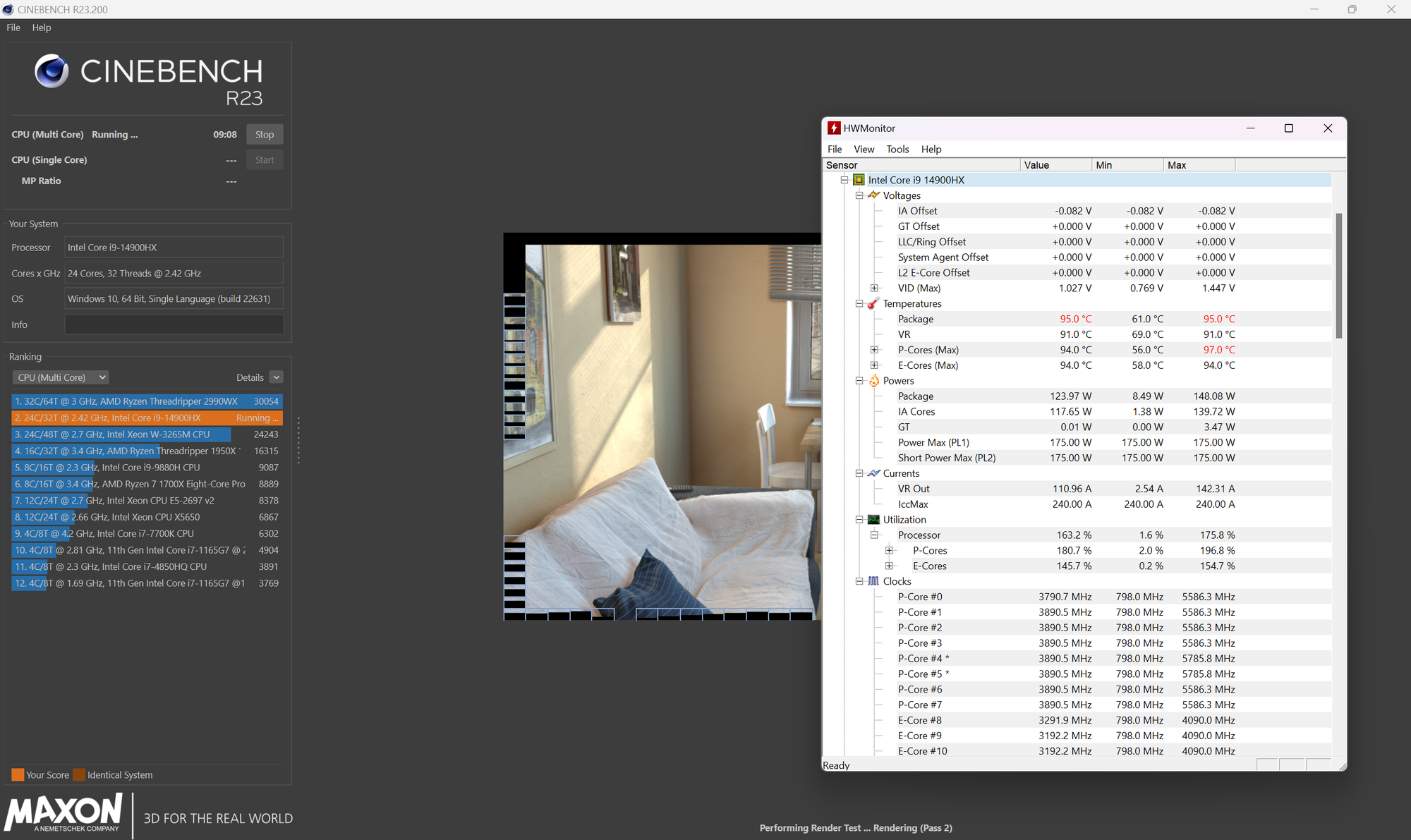
Task: Expand the P-Cores (Max) temperature node
Action: [874, 350]
